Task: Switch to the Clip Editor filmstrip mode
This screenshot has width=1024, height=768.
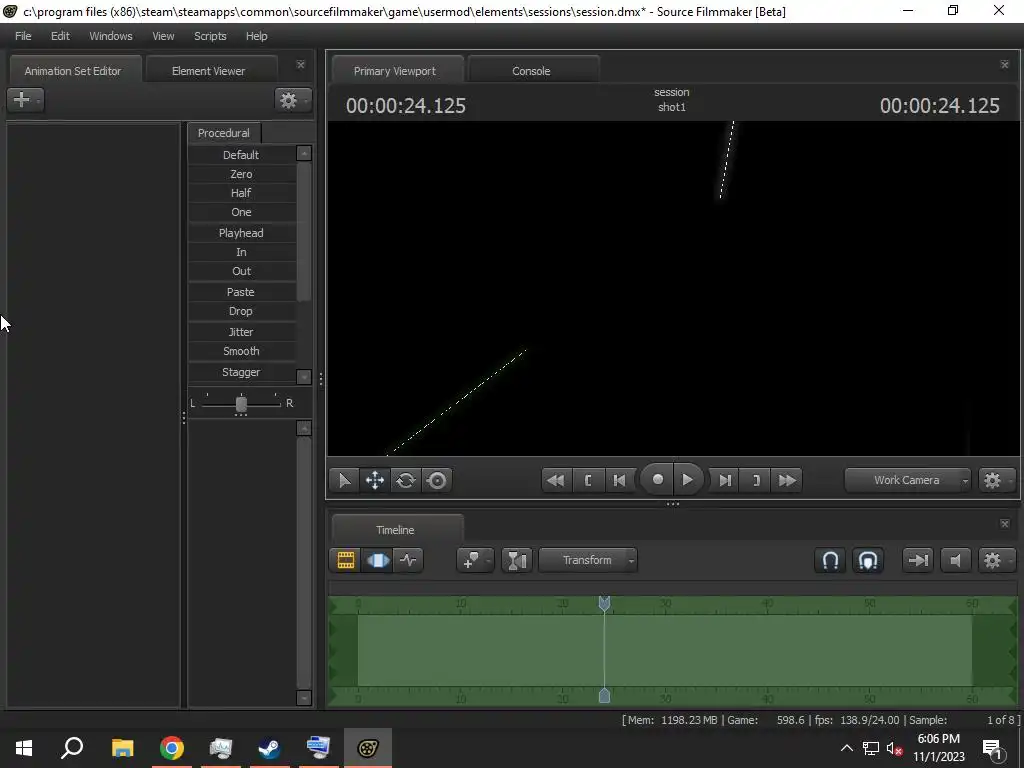Action: click(x=346, y=560)
